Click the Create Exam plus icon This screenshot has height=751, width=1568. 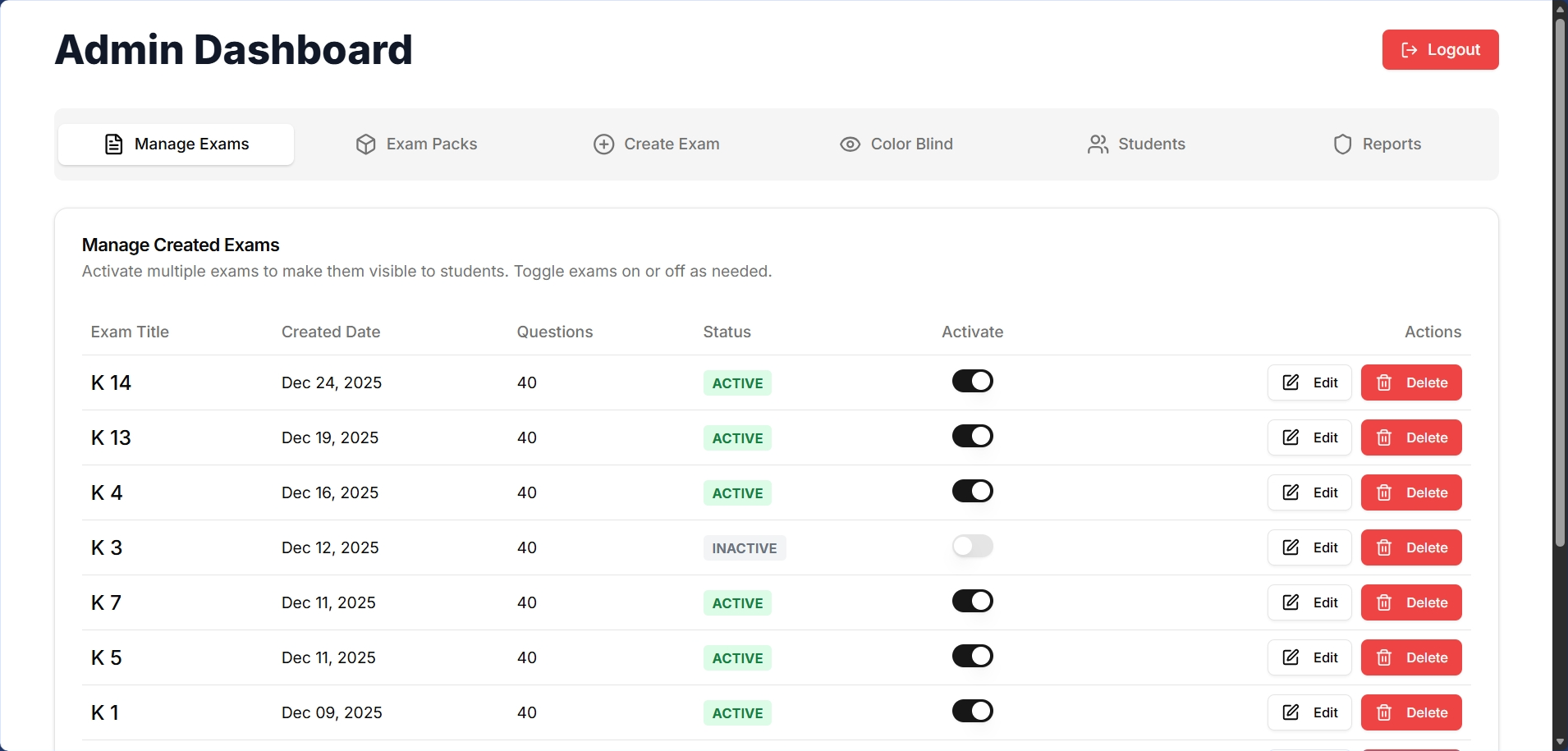pyautogui.click(x=603, y=144)
